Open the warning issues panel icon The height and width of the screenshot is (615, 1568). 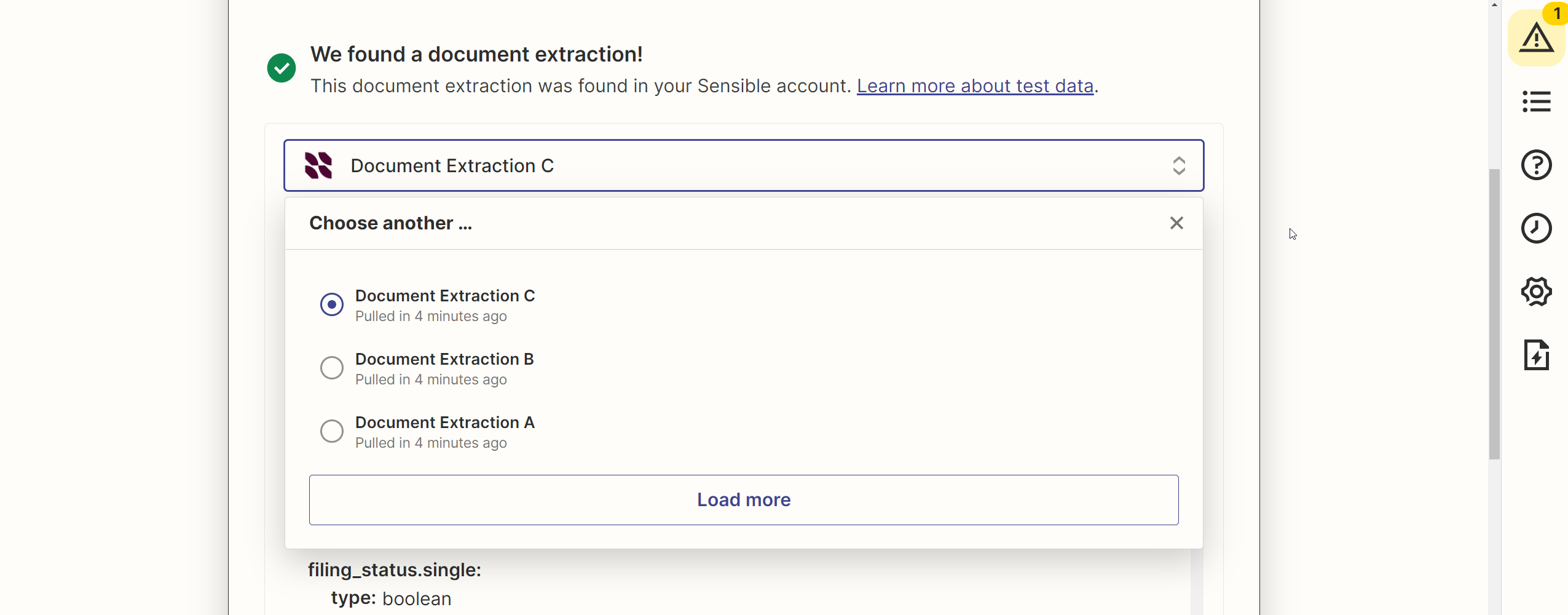[1535, 38]
